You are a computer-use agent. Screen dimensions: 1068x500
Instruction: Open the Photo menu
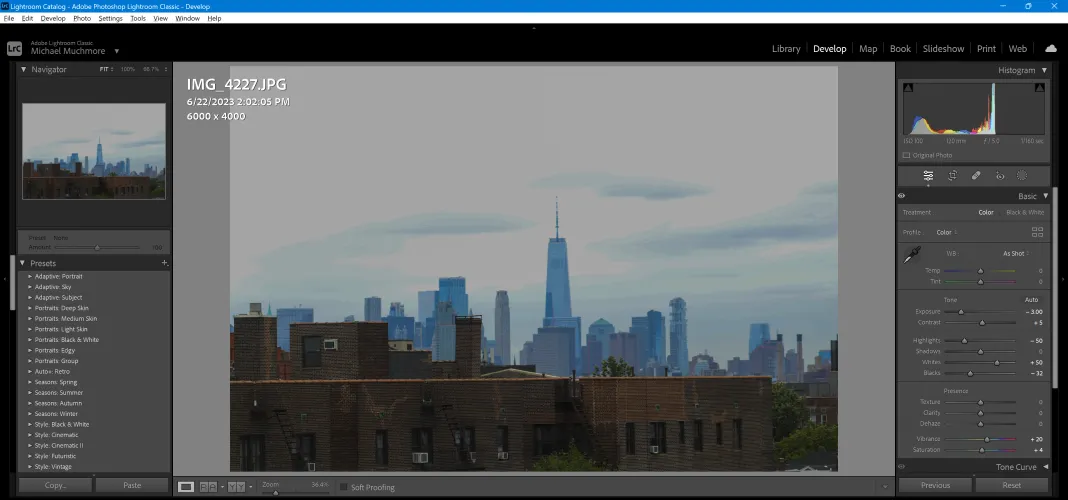pyautogui.click(x=82, y=18)
